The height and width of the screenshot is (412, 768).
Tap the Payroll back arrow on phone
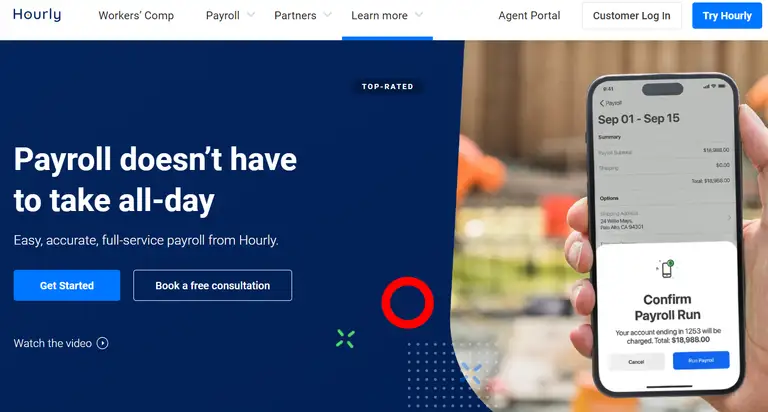coord(602,103)
